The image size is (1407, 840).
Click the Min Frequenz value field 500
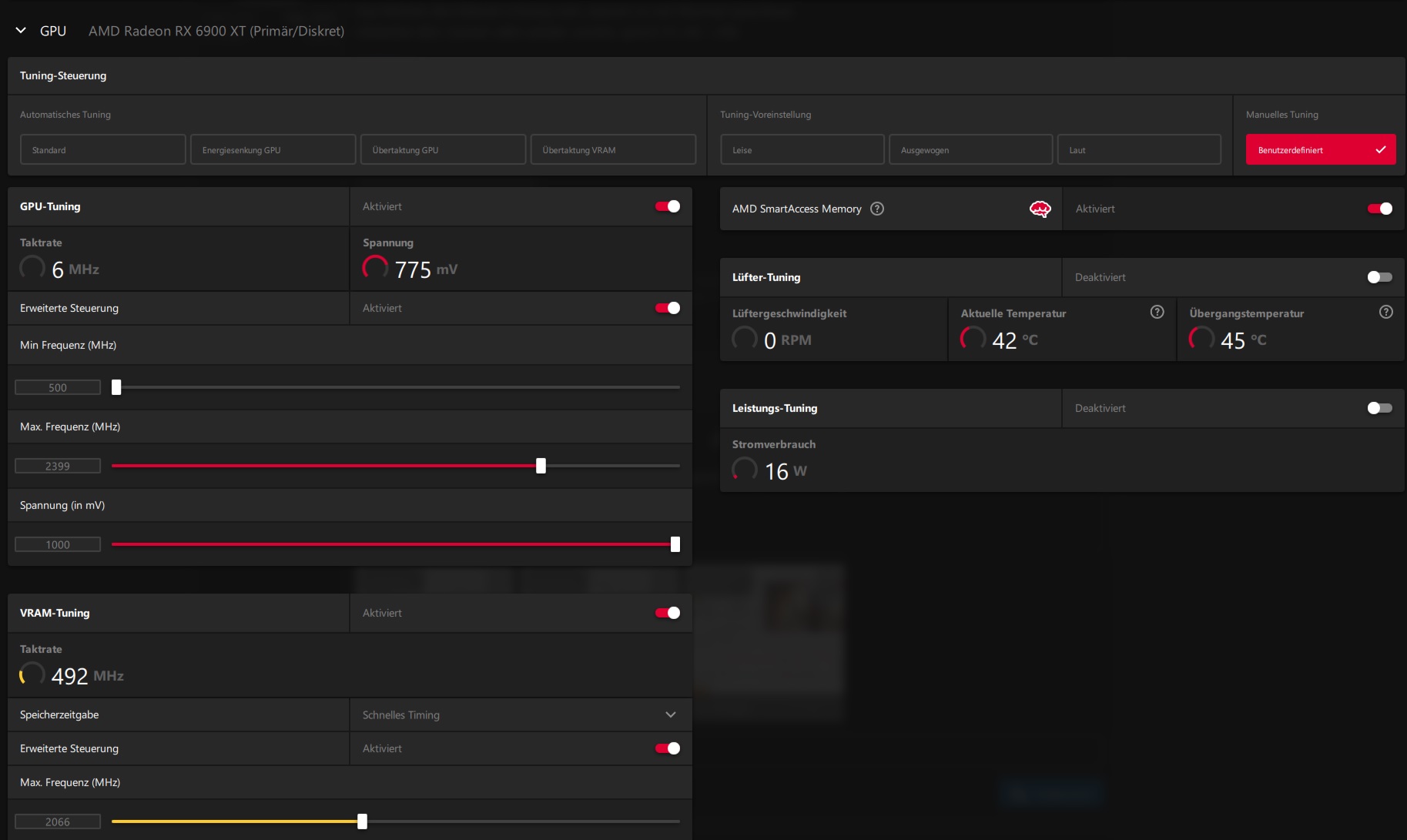(x=58, y=387)
